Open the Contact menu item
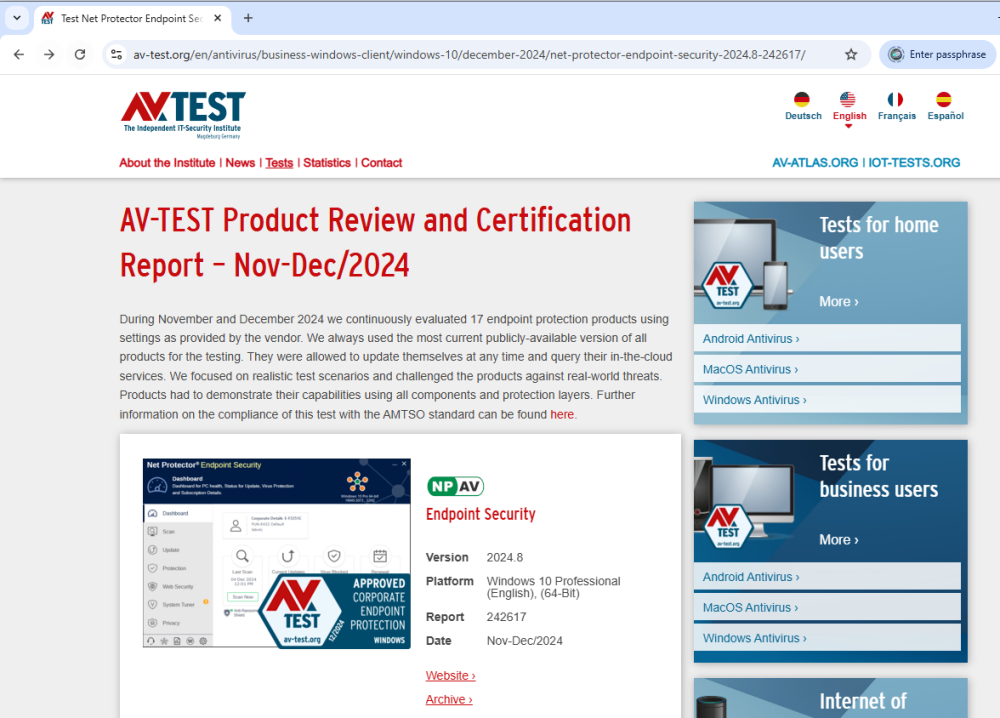 [381, 163]
